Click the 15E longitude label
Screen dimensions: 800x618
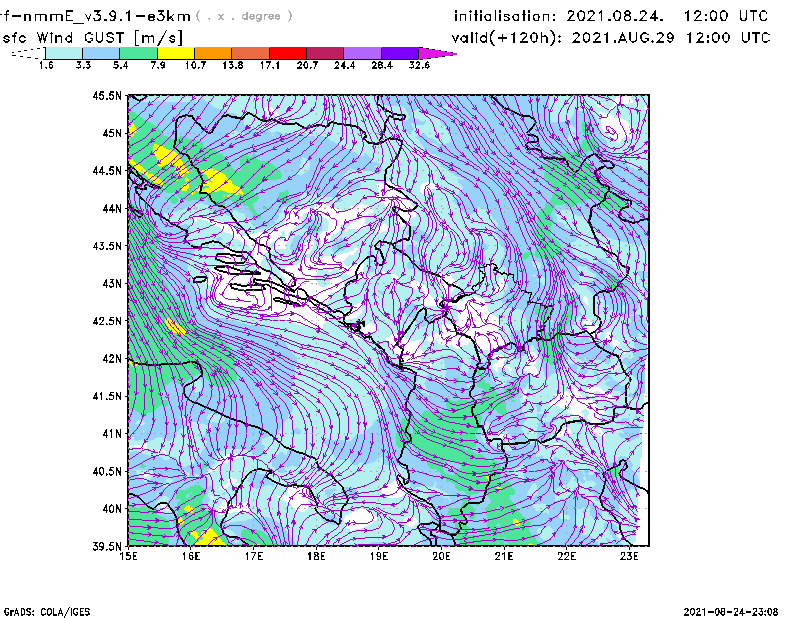click(x=128, y=556)
